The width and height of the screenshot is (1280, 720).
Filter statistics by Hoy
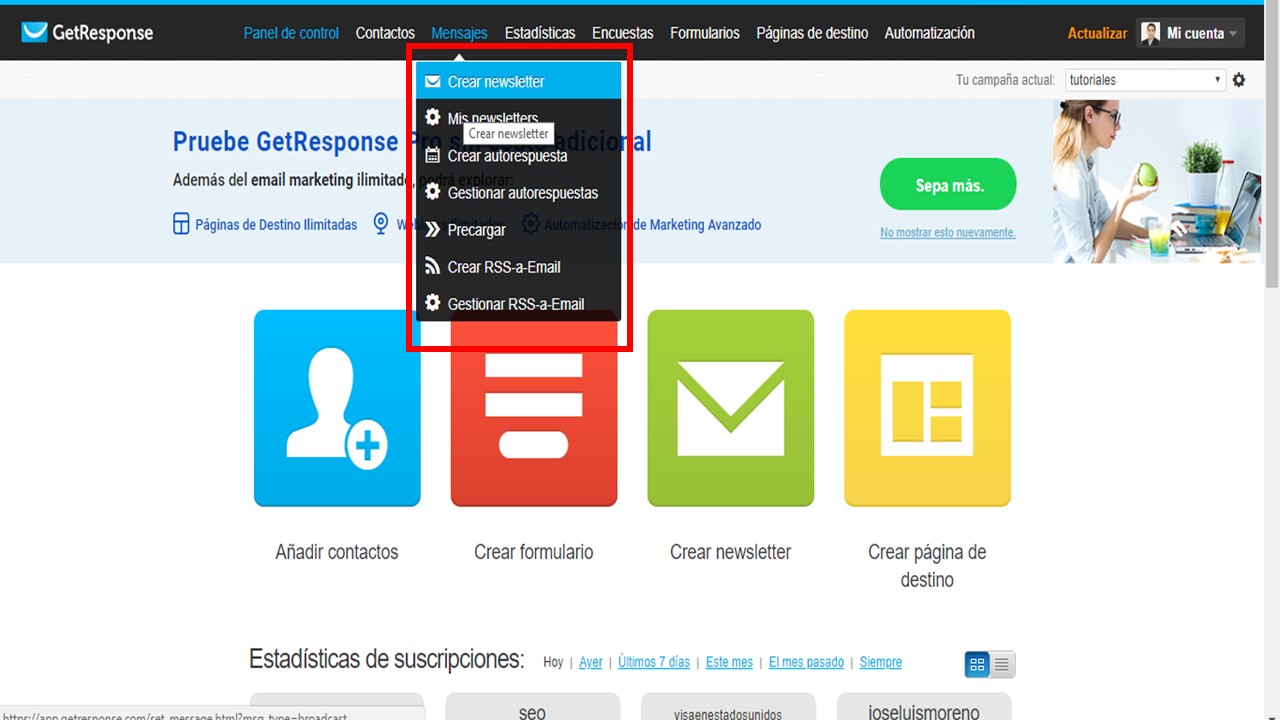(x=553, y=662)
